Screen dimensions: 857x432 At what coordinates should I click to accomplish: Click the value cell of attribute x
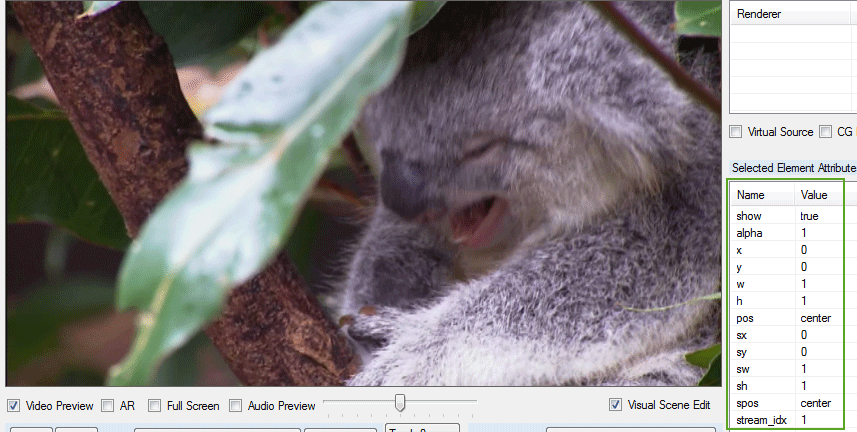tap(819, 250)
